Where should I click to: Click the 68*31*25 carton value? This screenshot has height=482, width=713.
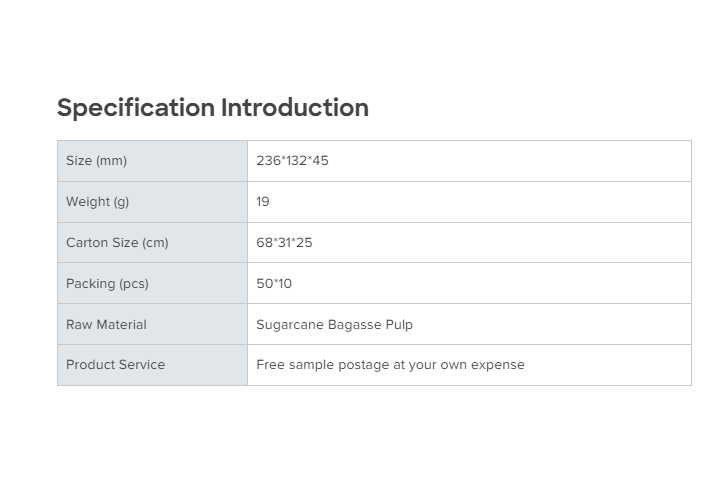tap(284, 243)
